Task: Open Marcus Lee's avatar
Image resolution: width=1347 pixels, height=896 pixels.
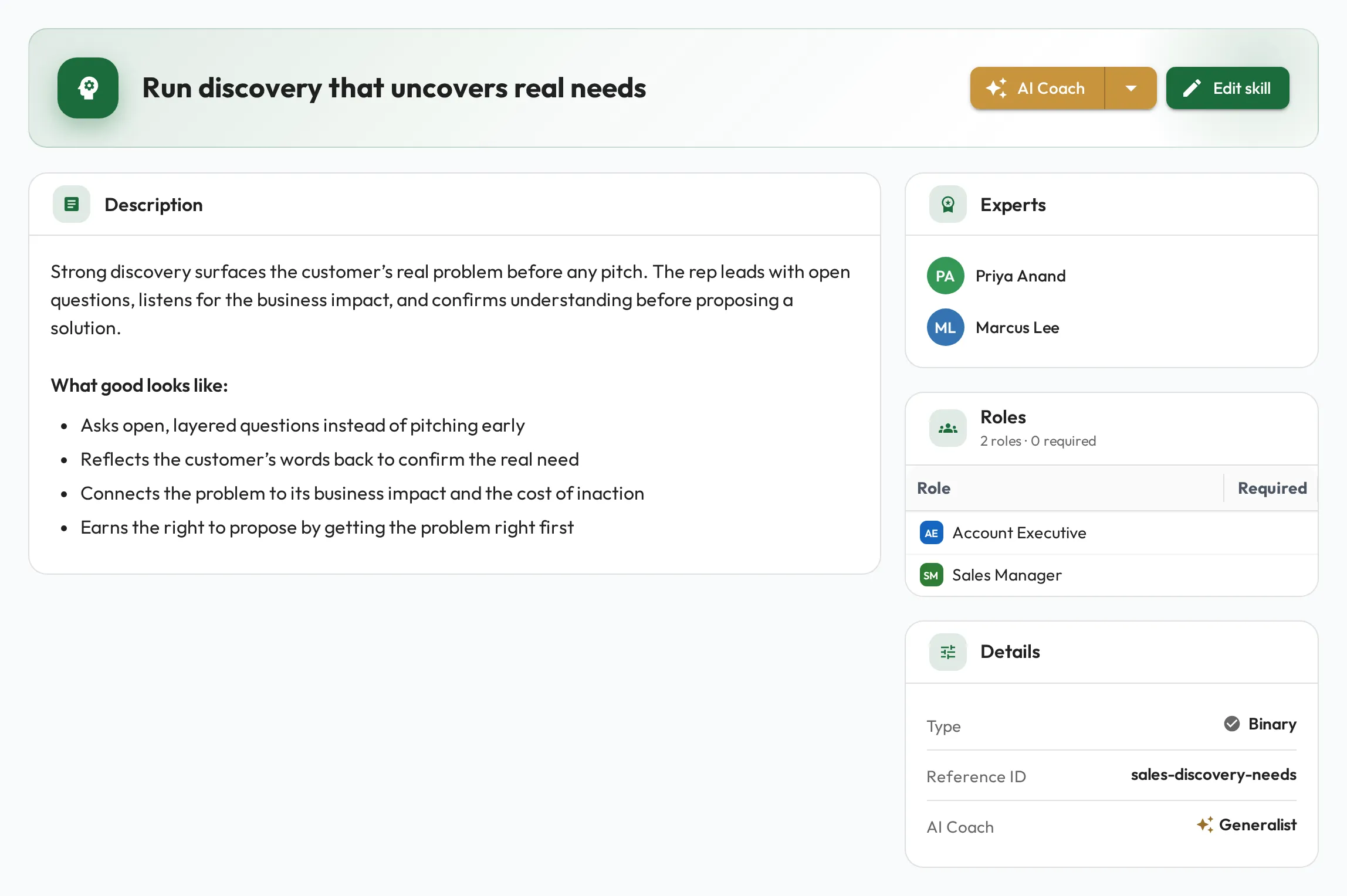Action: (x=945, y=327)
